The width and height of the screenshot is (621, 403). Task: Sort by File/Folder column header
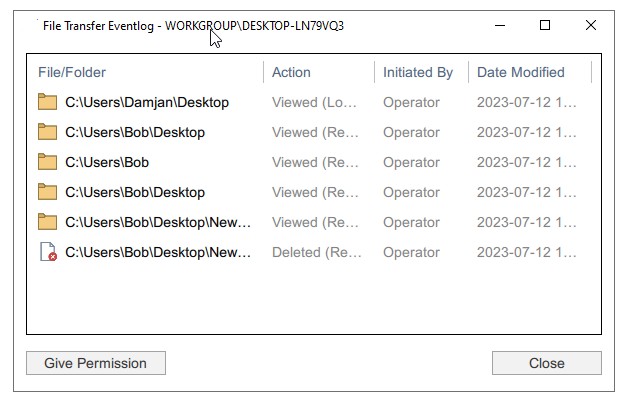point(72,72)
